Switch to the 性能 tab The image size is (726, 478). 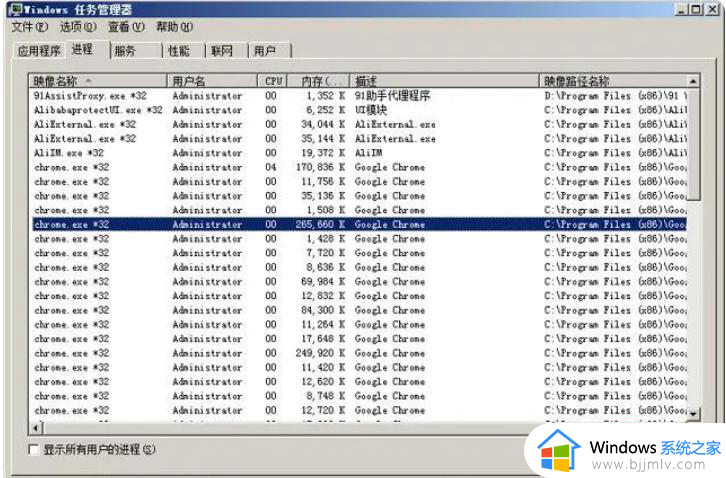coord(184,51)
